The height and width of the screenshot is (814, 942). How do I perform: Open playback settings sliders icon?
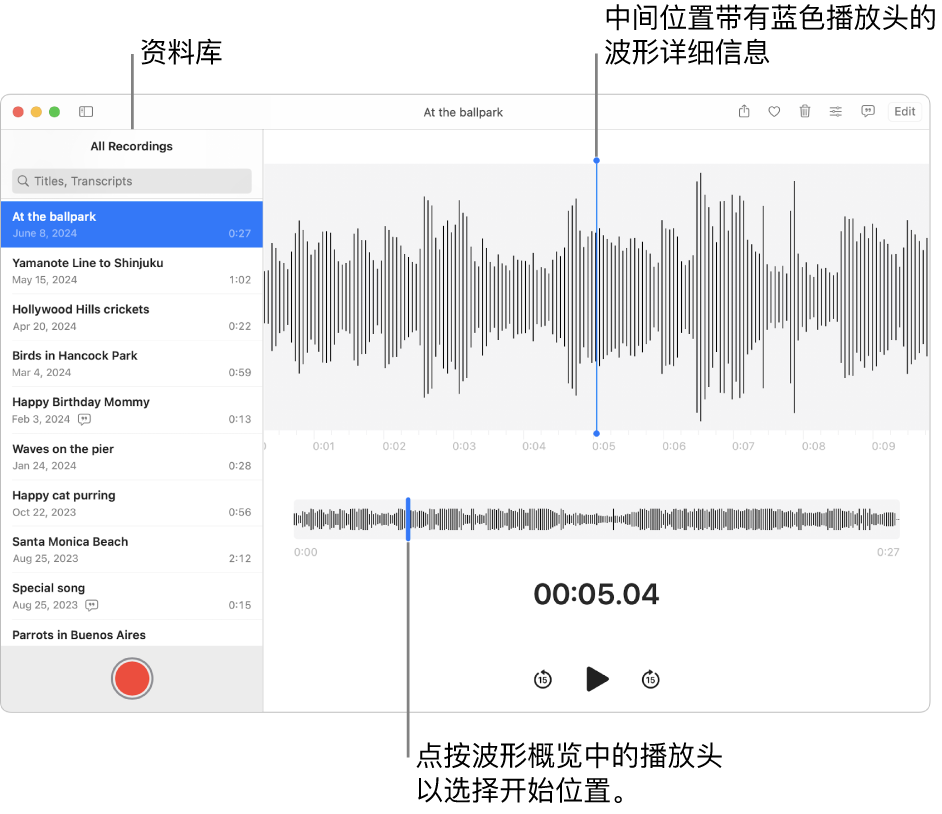click(836, 112)
